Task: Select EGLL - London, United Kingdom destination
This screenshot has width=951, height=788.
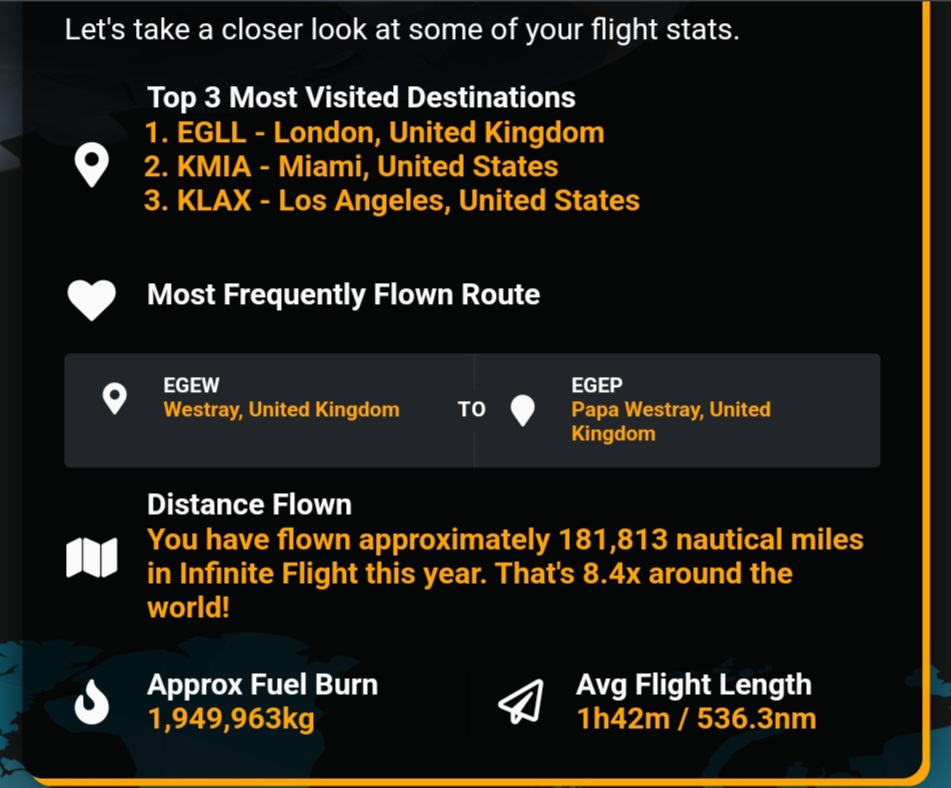Action: tap(374, 133)
